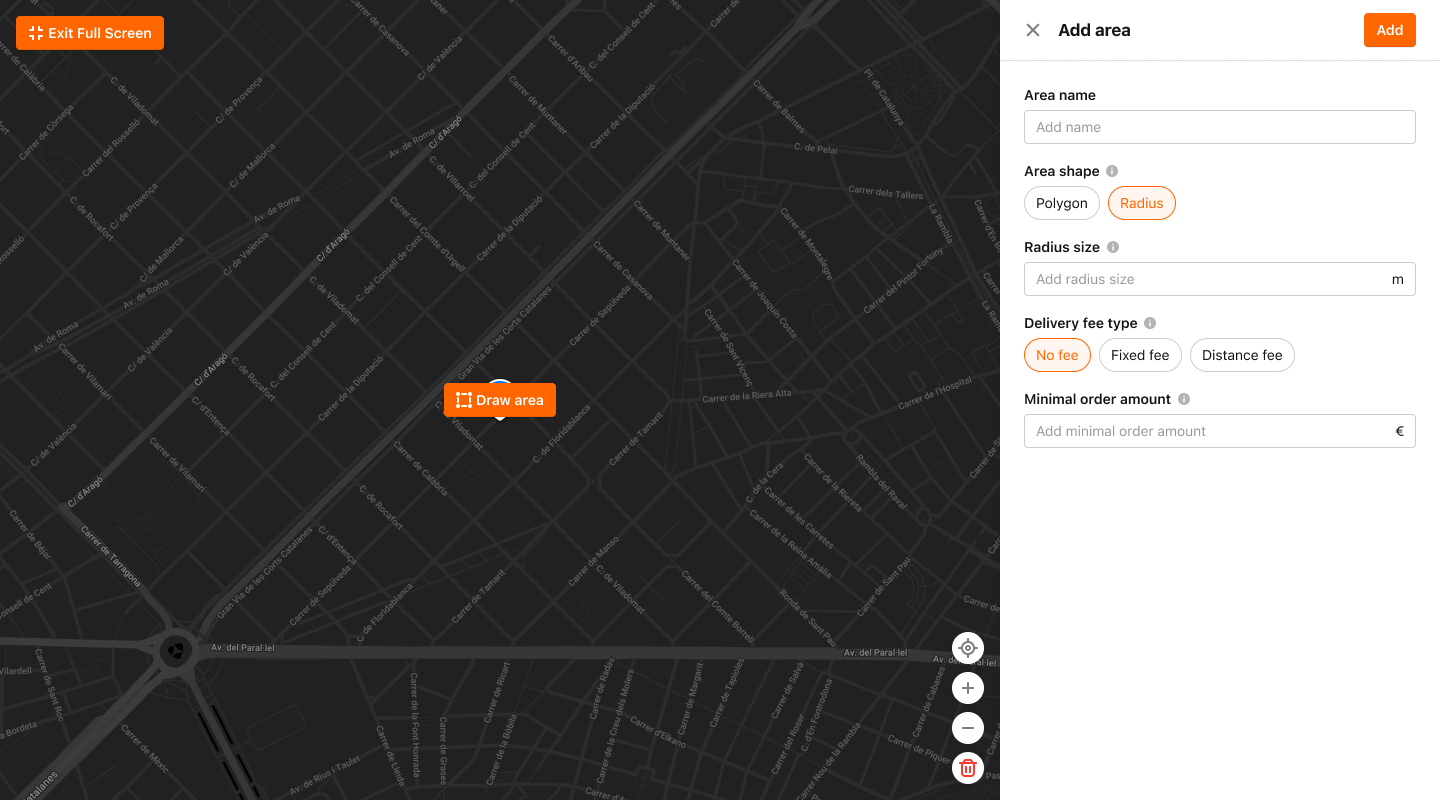Viewport: 1440px width, 800px height.
Task: Choose the No fee delivery option
Action: point(1057,355)
